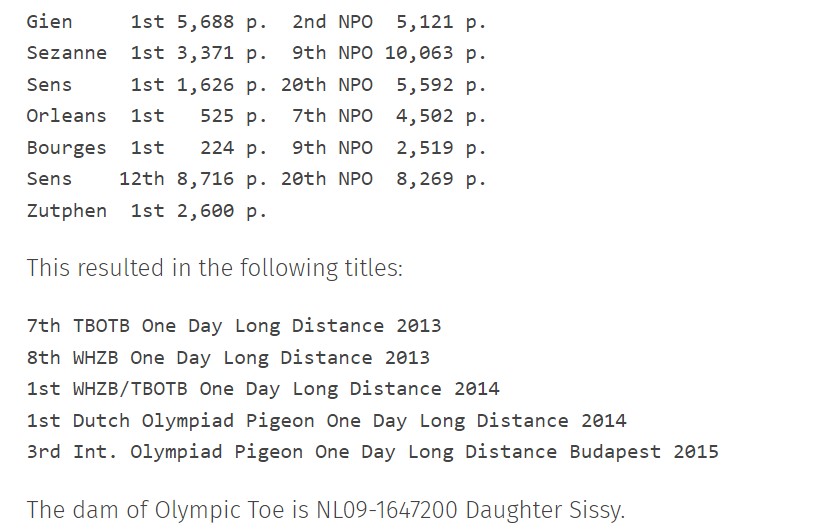Click the Sens 1st 1,626 p. row
Viewport: 823px width, 531px height.
pos(257,84)
